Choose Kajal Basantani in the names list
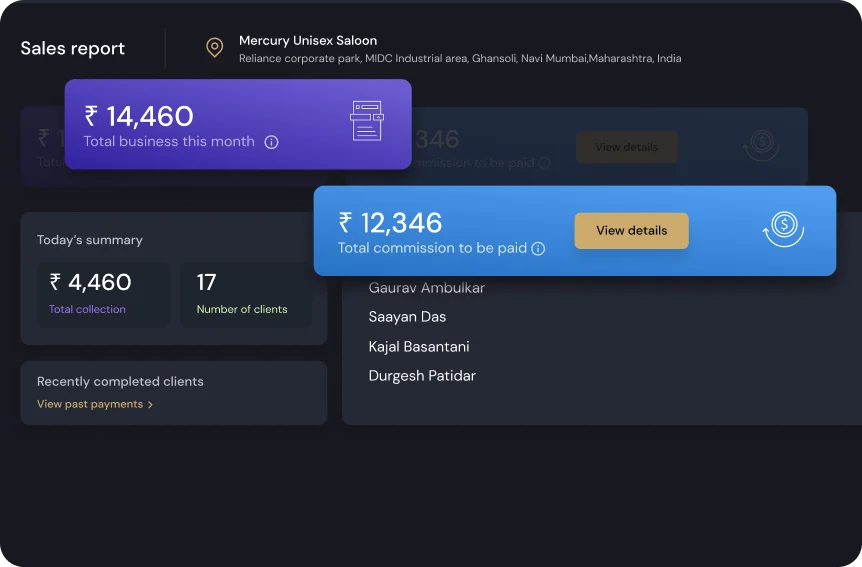This screenshot has width=862, height=567. (x=419, y=347)
